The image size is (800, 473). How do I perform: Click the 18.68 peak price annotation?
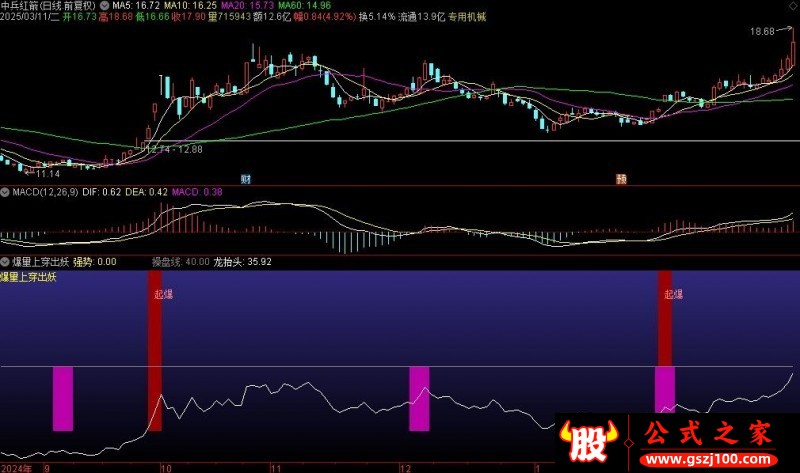(762, 32)
